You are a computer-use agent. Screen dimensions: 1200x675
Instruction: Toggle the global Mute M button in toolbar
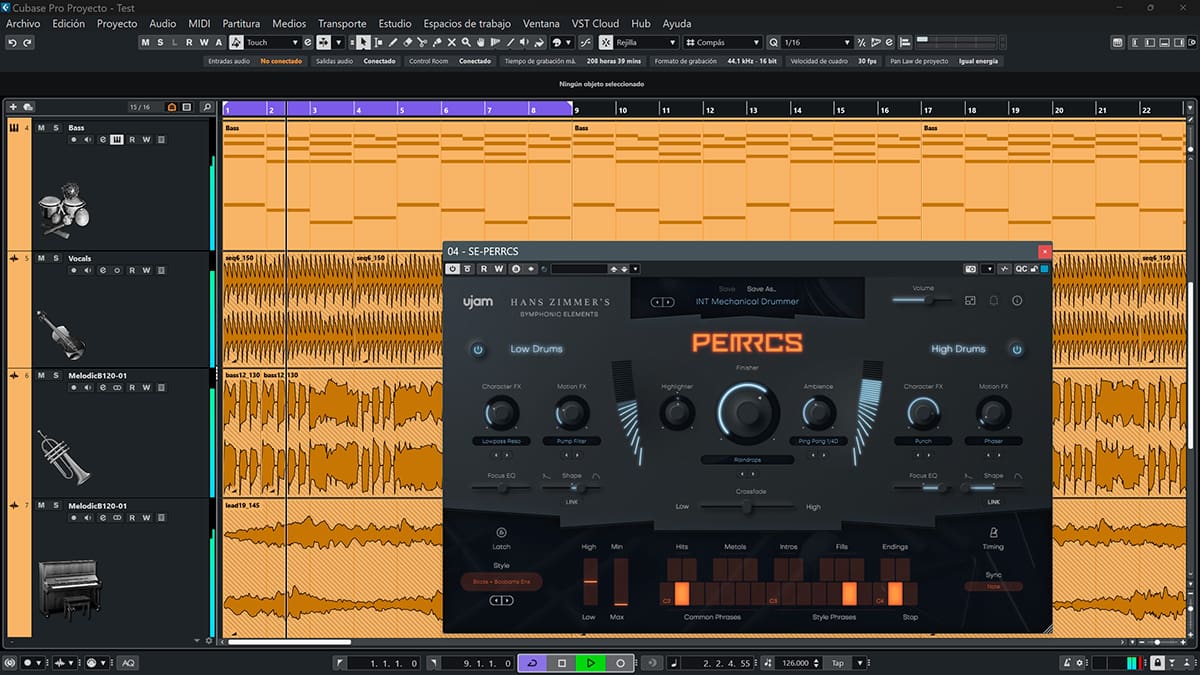(x=146, y=43)
